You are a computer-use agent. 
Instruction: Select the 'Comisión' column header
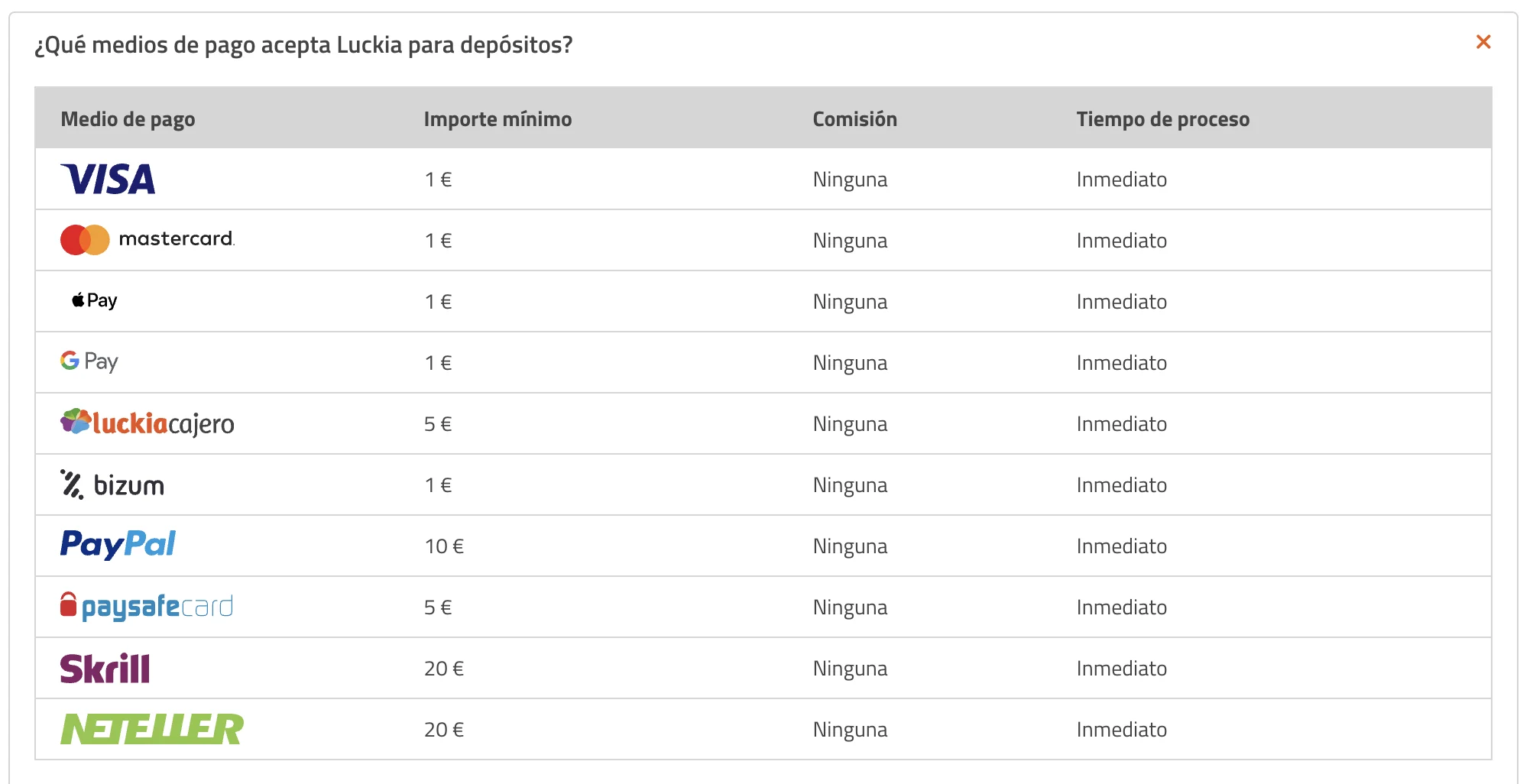pyautogui.click(x=855, y=119)
